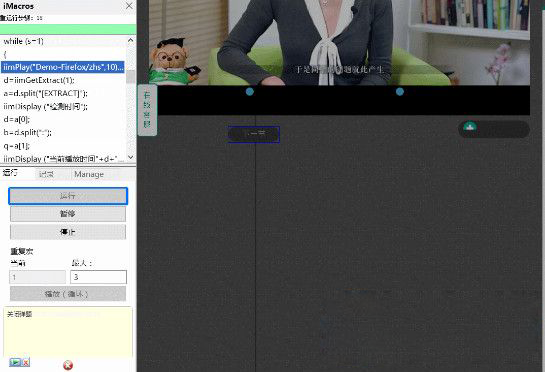The image size is (545, 372).
Task: Click the small green play icon
Action: (15, 362)
